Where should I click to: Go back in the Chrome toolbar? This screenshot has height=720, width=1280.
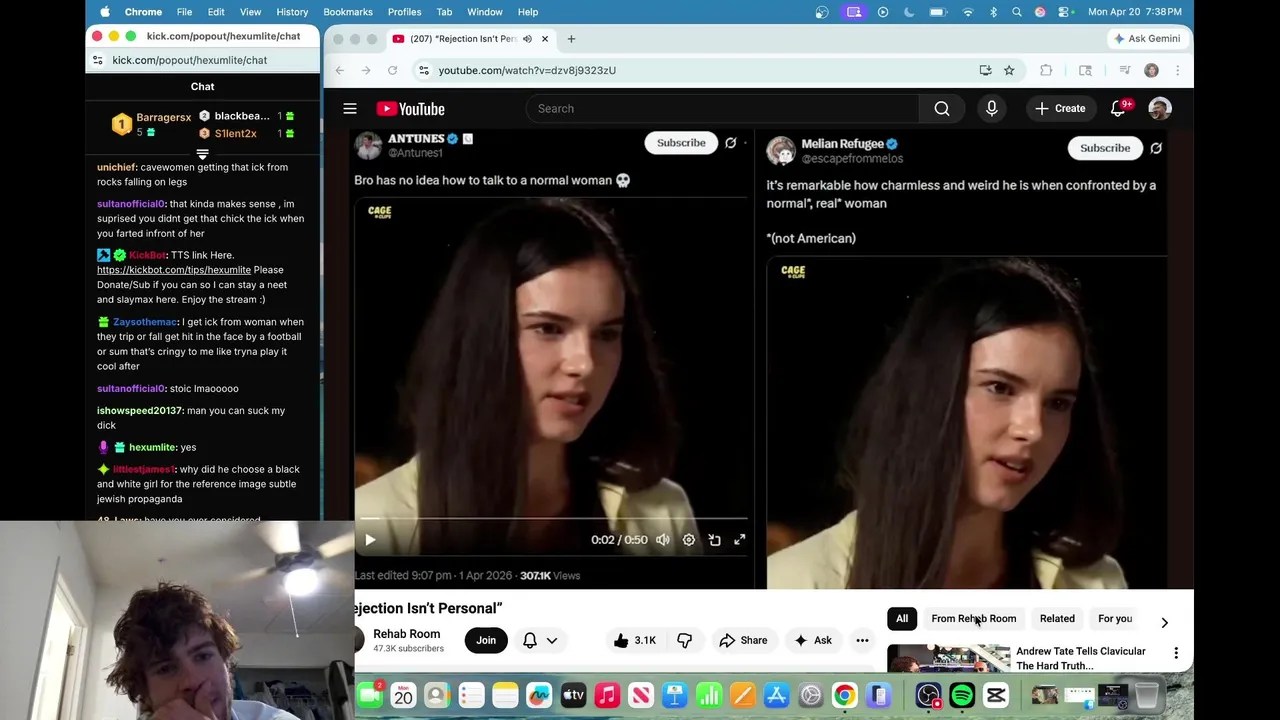pos(340,70)
